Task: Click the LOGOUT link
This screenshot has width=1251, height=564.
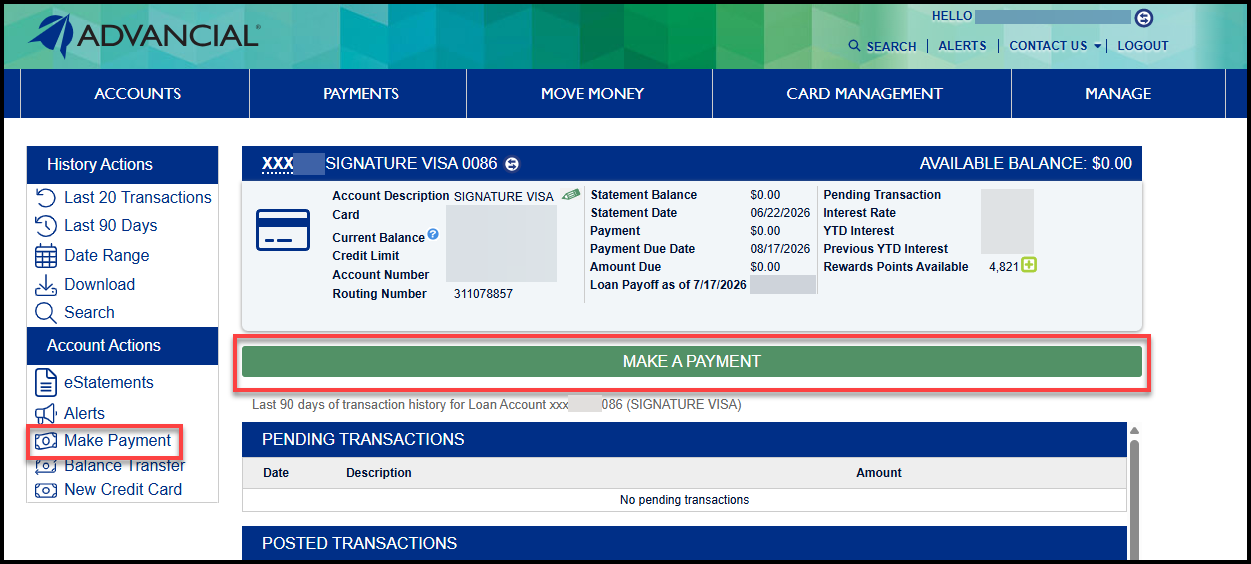Action: 1143,46
